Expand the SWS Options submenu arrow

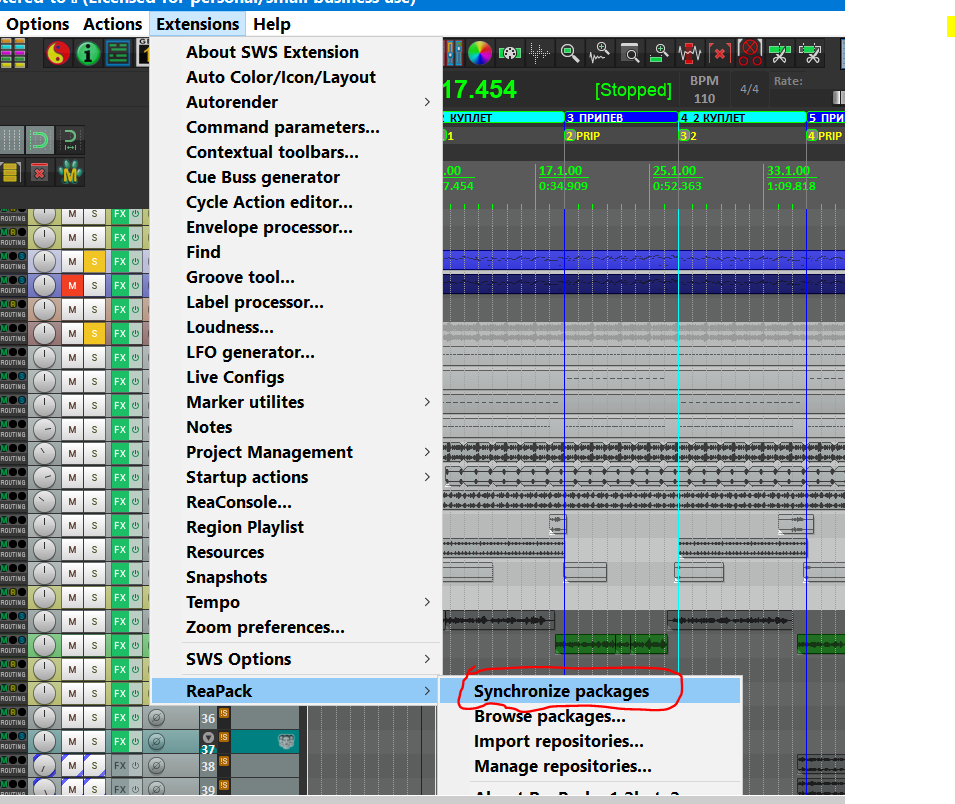(427, 659)
